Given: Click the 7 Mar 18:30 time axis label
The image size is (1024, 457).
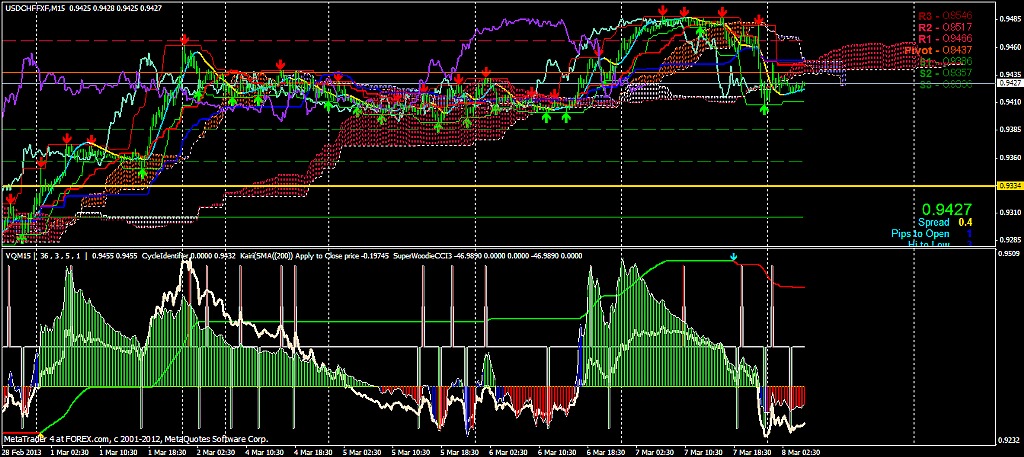Looking at the screenshot, I should [751, 451].
